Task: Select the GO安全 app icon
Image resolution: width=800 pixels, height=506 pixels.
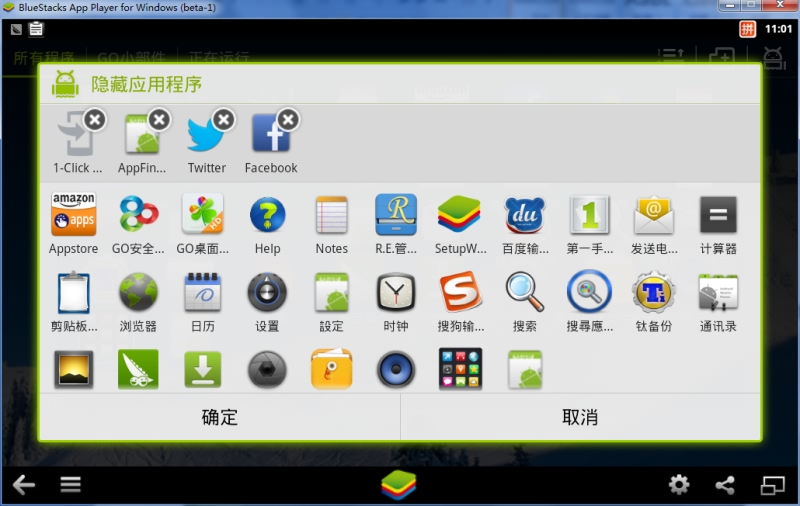Action: click(138, 214)
